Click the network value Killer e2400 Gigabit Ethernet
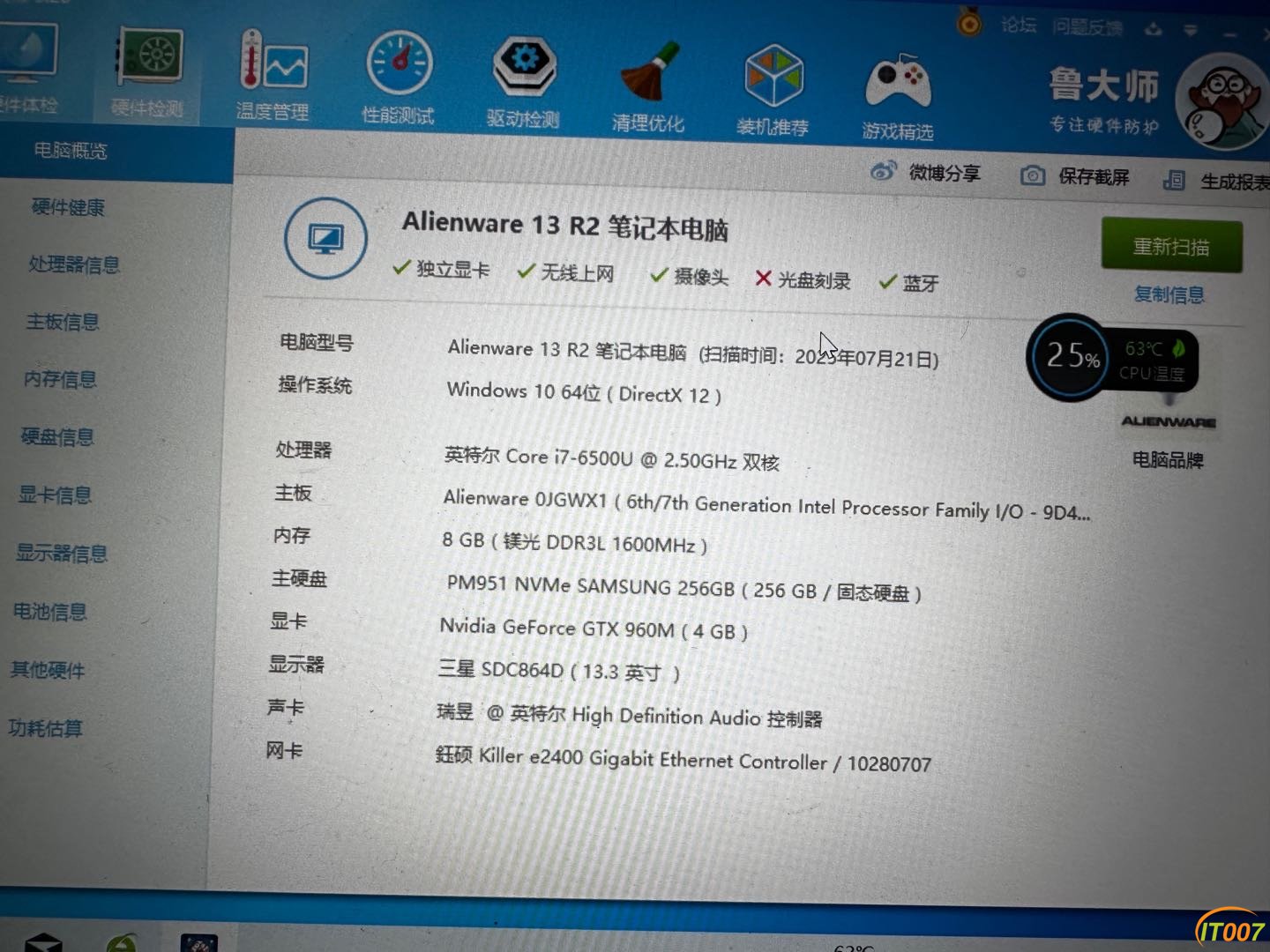Screen dimensions: 1270x952 (x=683, y=759)
